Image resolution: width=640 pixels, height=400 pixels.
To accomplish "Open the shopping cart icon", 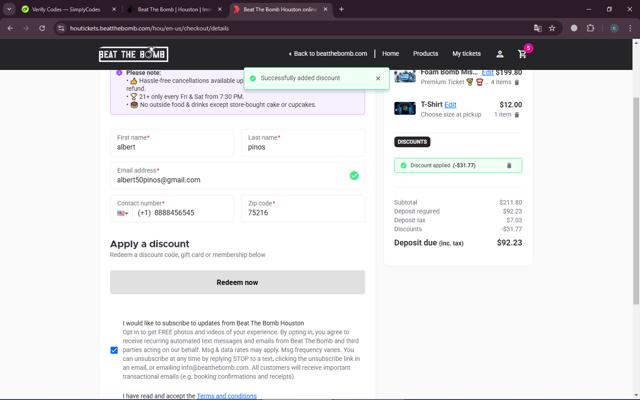I will pos(522,54).
